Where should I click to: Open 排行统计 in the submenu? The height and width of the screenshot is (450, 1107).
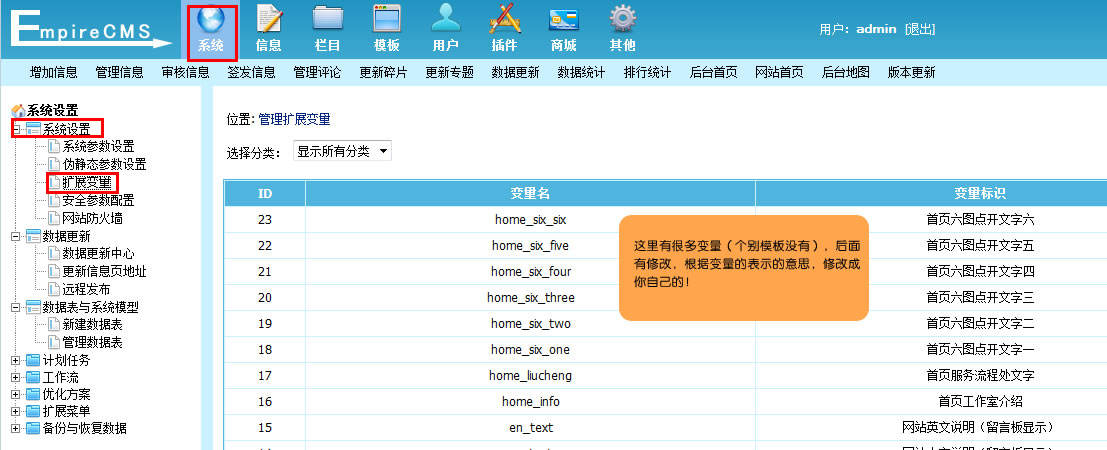(647, 72)
